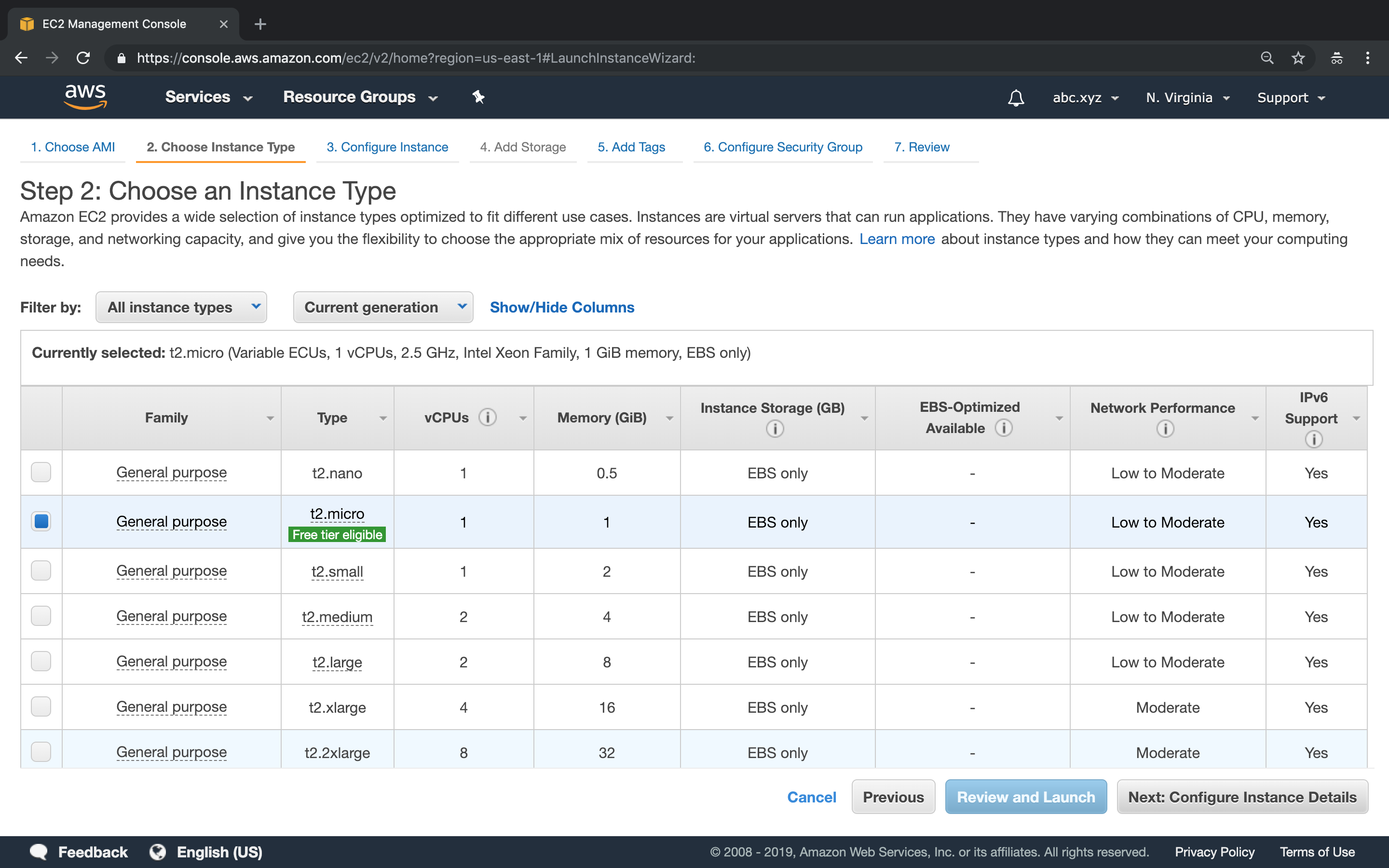Expand the Show/Hide Columns options
Screen dimensions: 1389x868
[562, 307]
